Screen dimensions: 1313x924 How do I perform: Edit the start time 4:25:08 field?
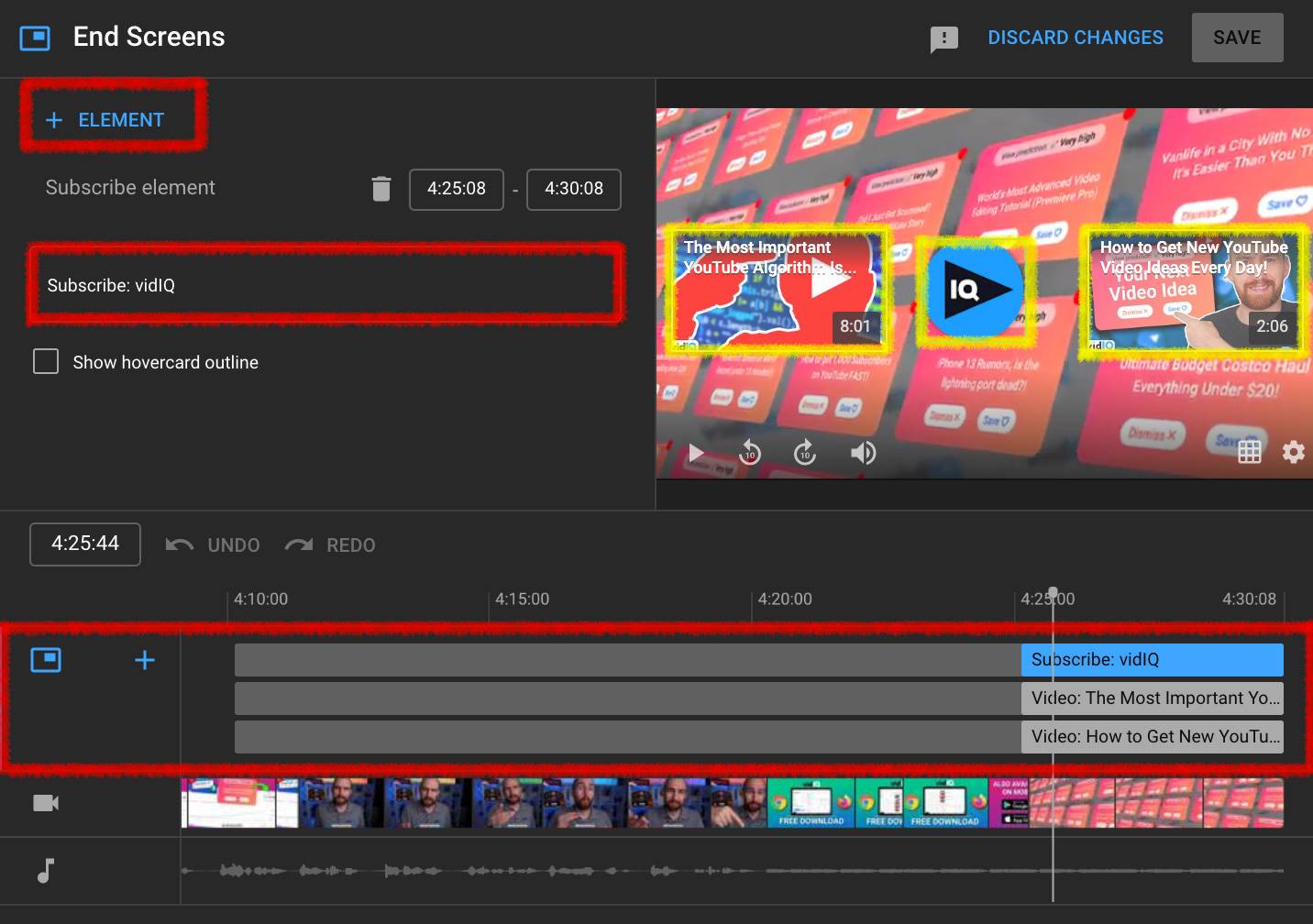457,189
